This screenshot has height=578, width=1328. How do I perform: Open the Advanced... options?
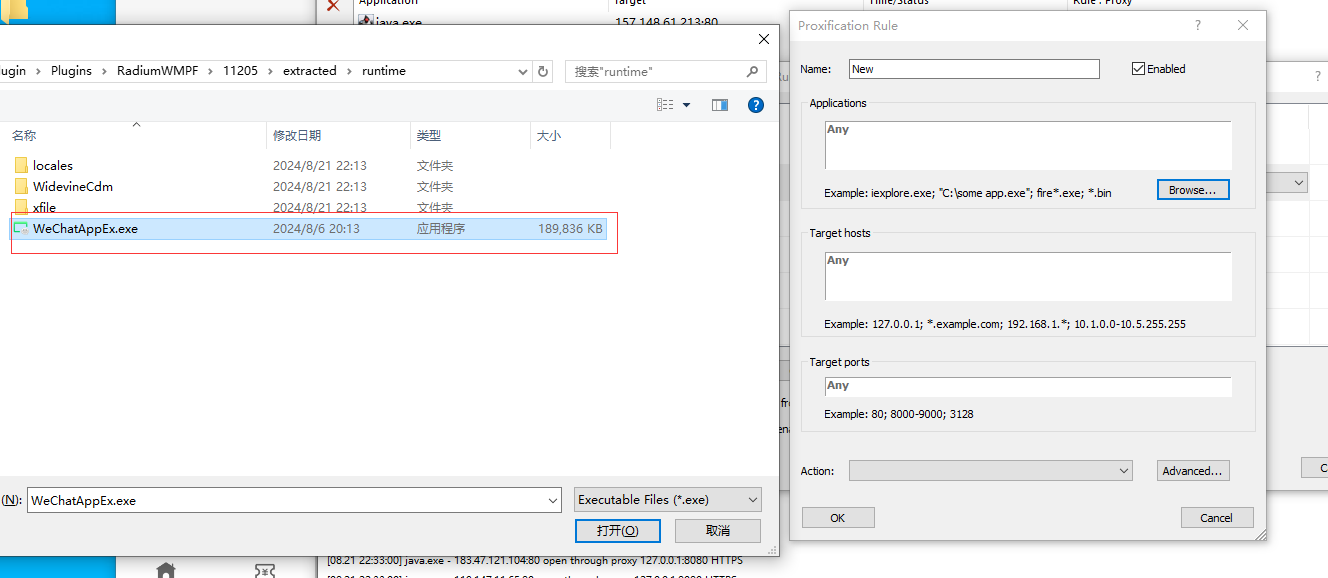(x=1193, y=470)
